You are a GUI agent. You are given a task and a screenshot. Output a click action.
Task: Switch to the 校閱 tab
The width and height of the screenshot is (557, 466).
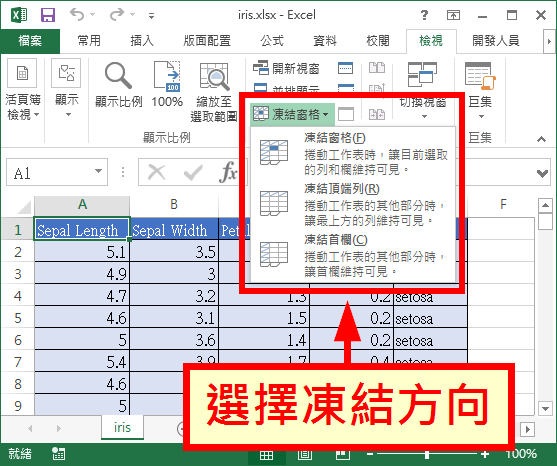[x=378, y=41]
